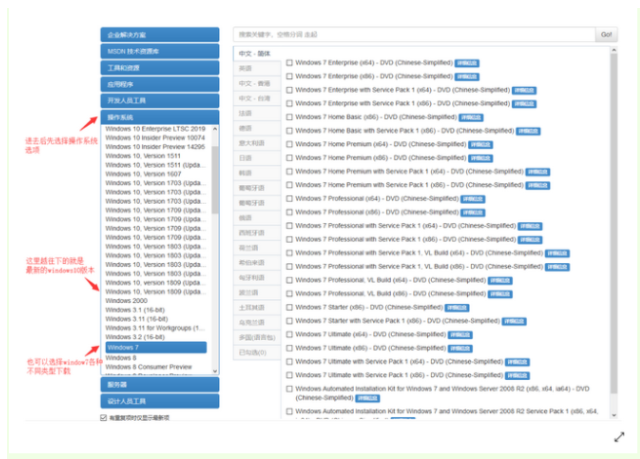
Task: Select Windows 10 Insider Preview 14295
Action: coord(155,147)
